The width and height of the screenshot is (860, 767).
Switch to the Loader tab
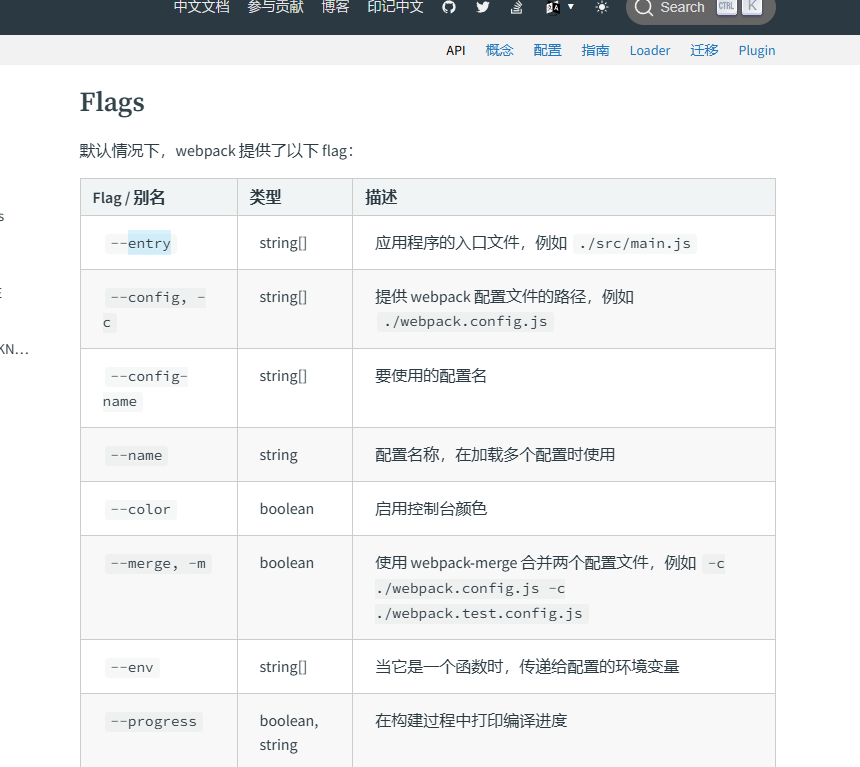[650, 50]
